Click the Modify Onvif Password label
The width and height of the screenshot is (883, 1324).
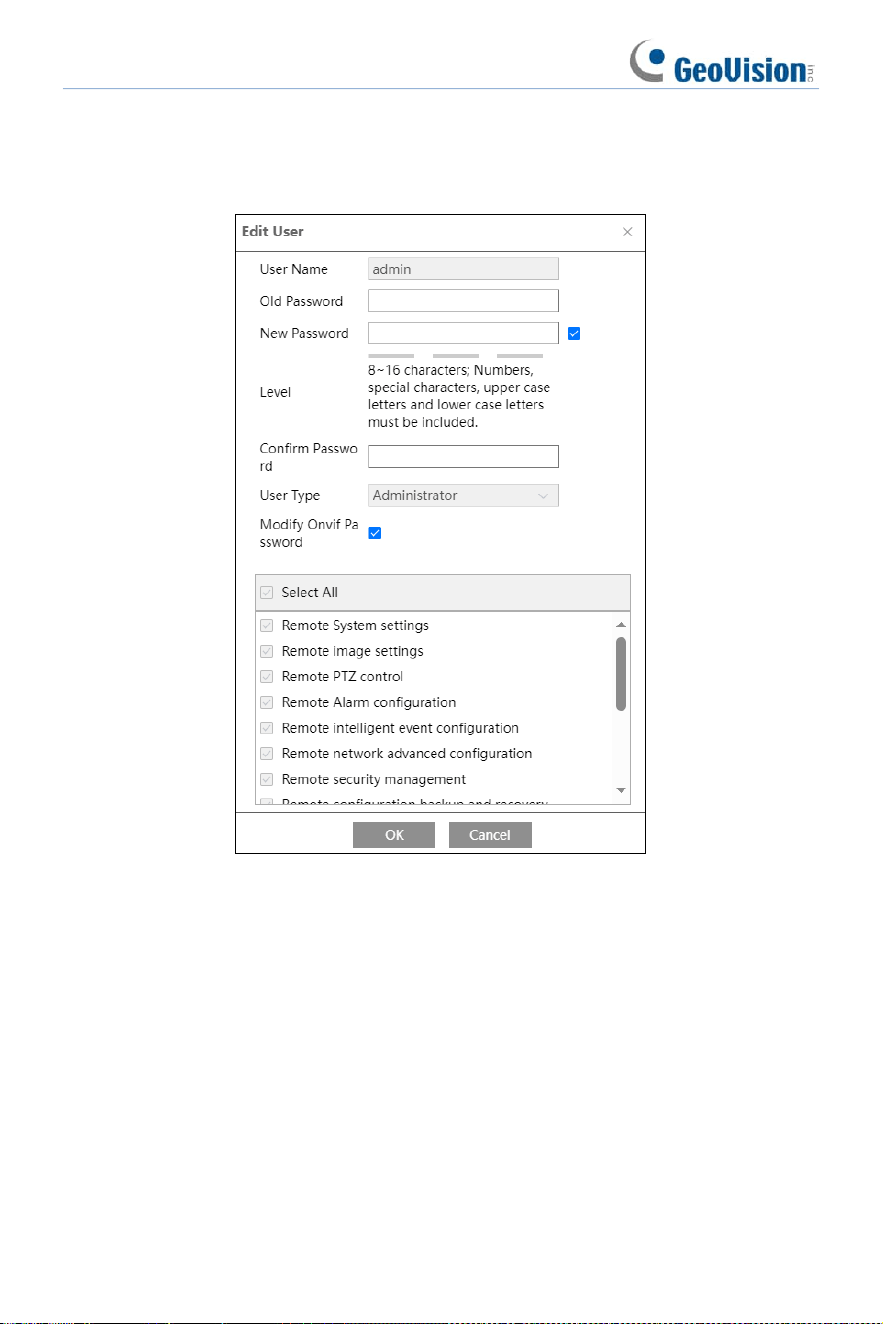[308, 534]
